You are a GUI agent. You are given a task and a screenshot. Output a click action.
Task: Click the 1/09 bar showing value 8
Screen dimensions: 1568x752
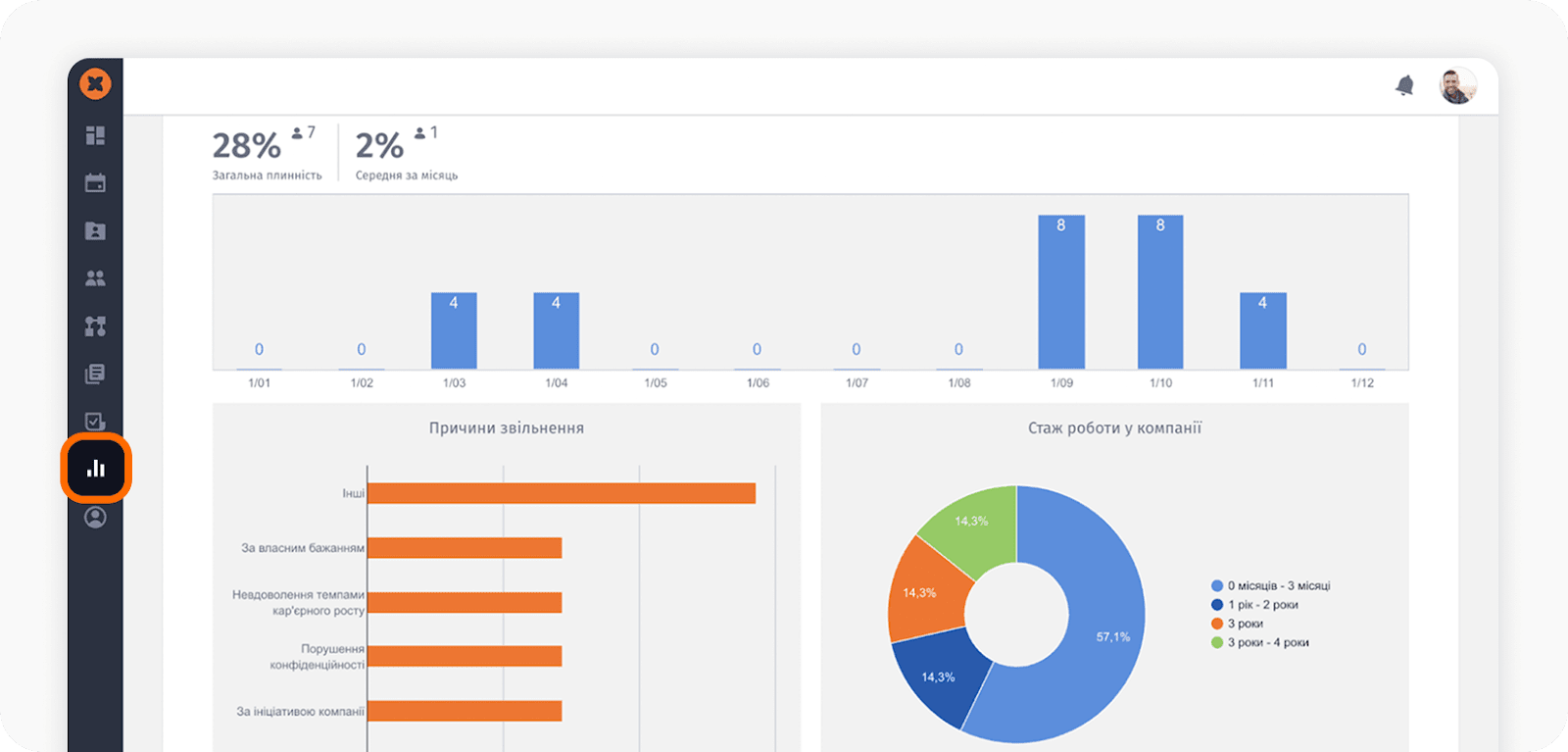pyautogui.click(x=1061, y=292)
